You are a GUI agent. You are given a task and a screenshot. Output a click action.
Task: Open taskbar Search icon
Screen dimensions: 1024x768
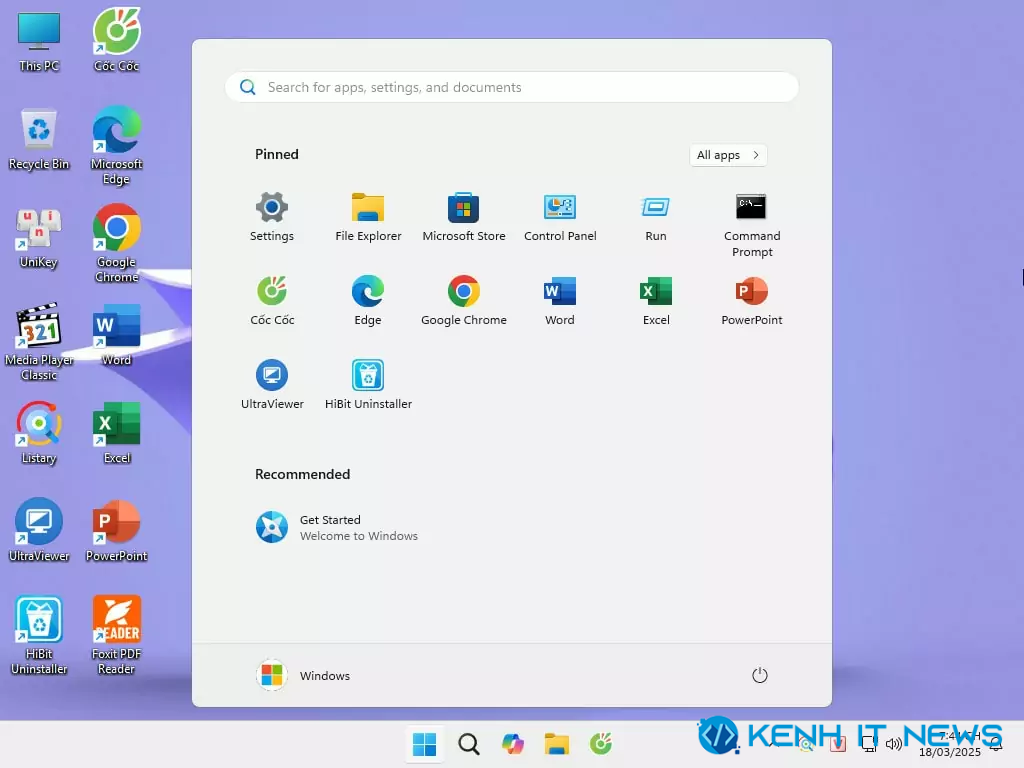pos(468,743)
